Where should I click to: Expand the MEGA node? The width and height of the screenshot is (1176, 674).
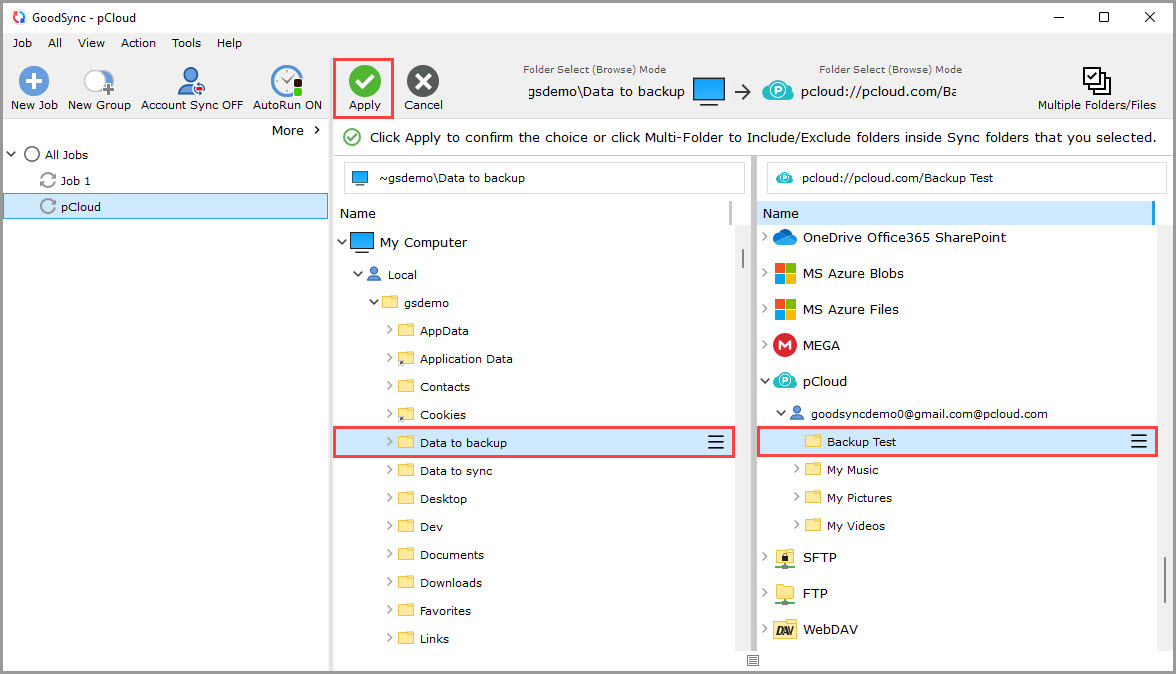coord(764,344)
